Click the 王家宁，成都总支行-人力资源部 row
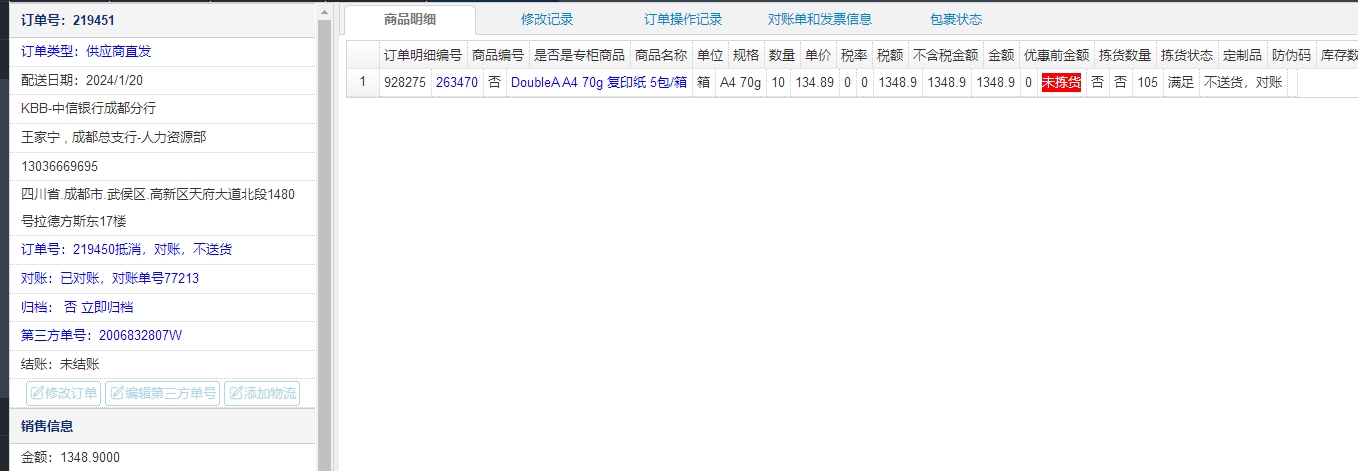This screenshot has width=1358, height=471. pos(163,137)
